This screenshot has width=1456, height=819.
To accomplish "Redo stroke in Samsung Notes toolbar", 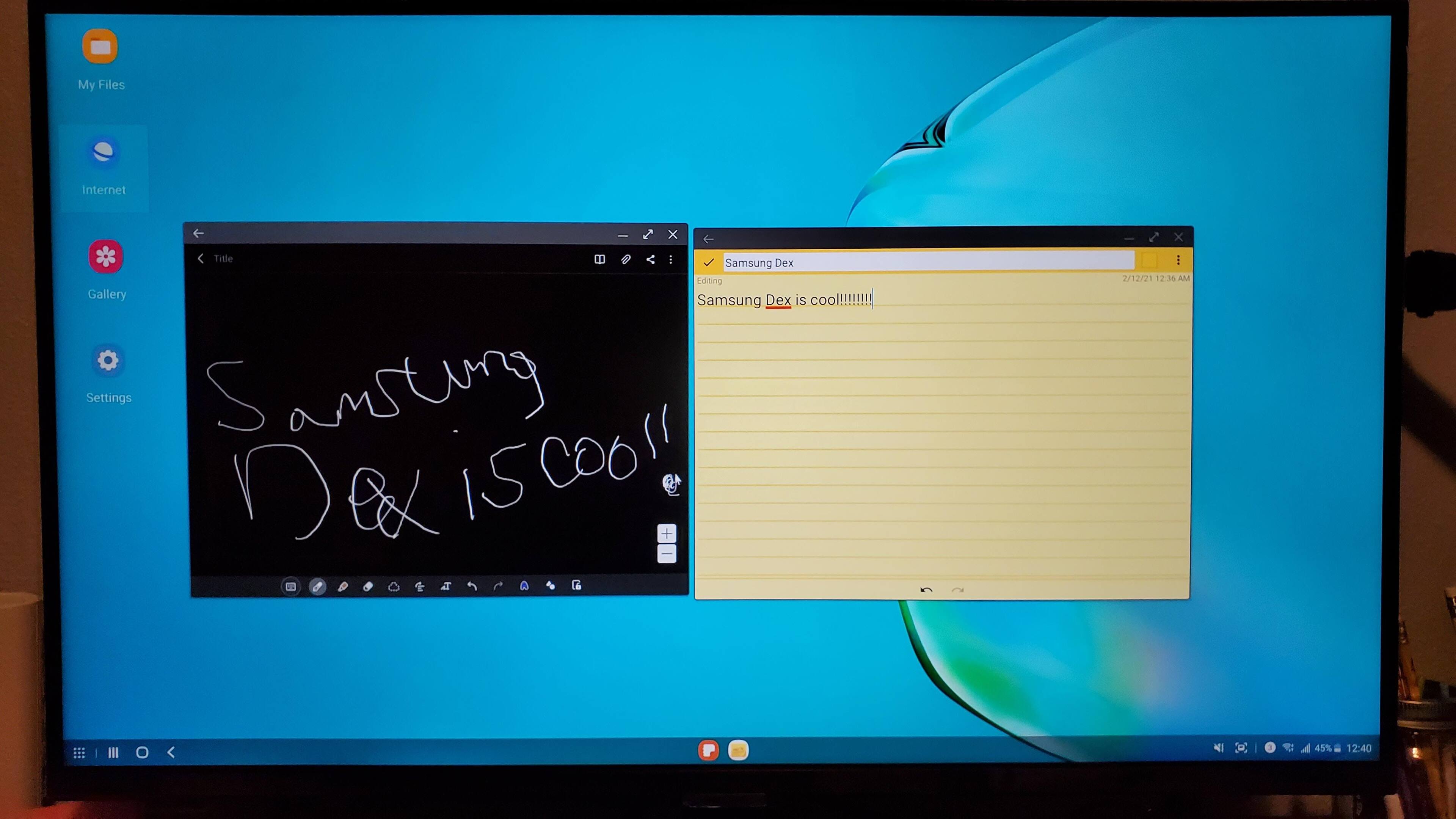I will tap(498, 586).
